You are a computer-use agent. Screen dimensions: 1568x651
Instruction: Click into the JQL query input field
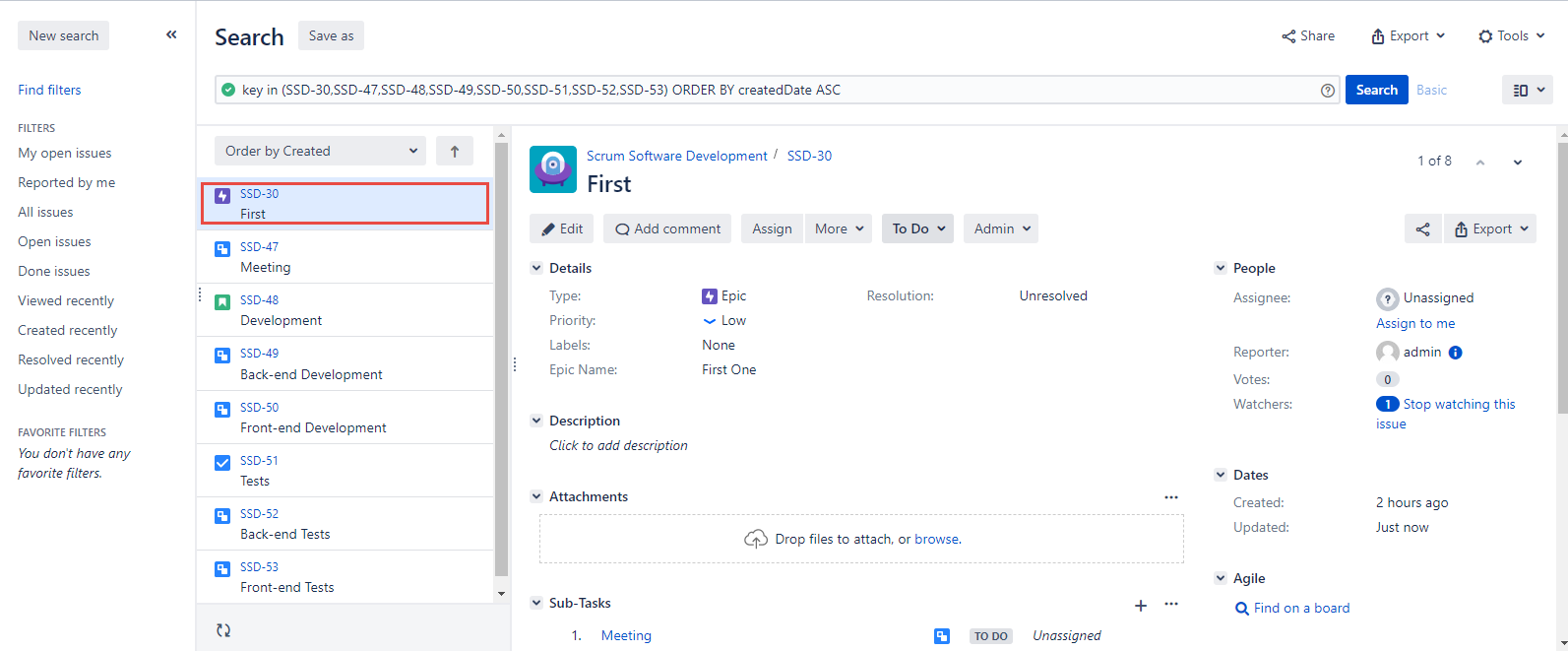768,90
